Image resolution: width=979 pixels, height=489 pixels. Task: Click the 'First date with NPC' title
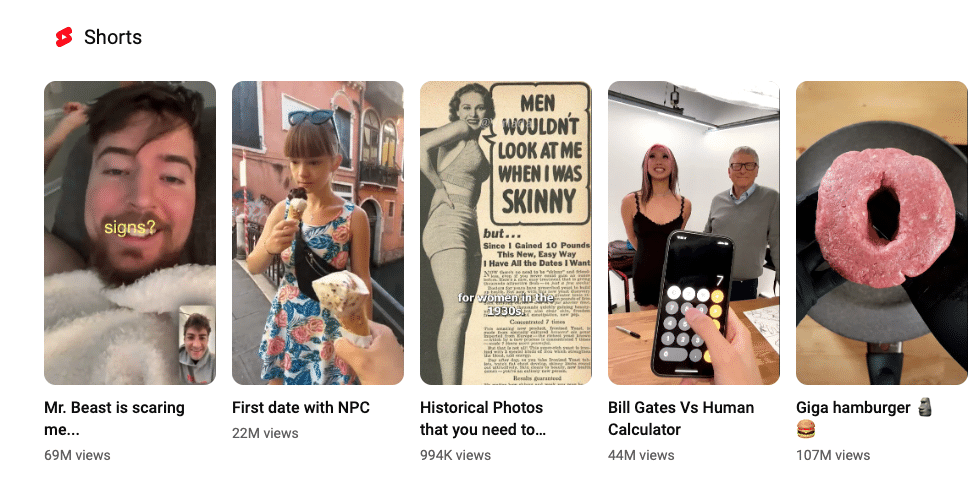coord(301,408)
